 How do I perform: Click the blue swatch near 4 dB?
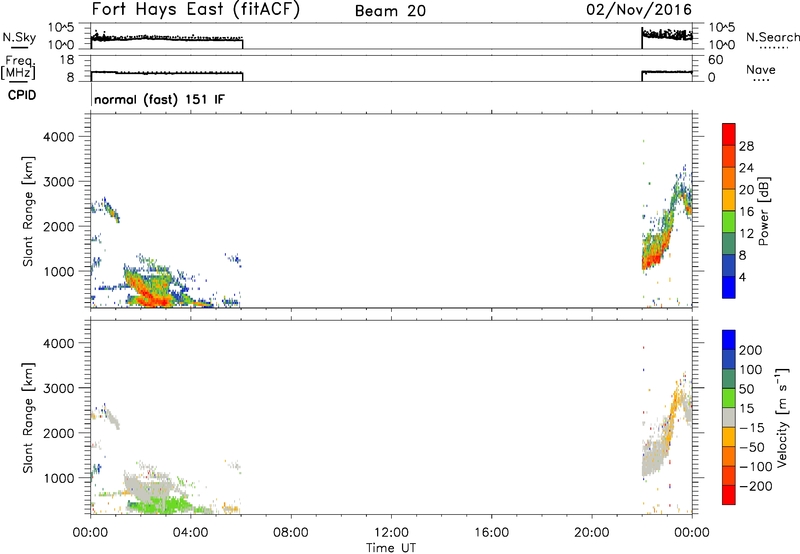[729, 287]
